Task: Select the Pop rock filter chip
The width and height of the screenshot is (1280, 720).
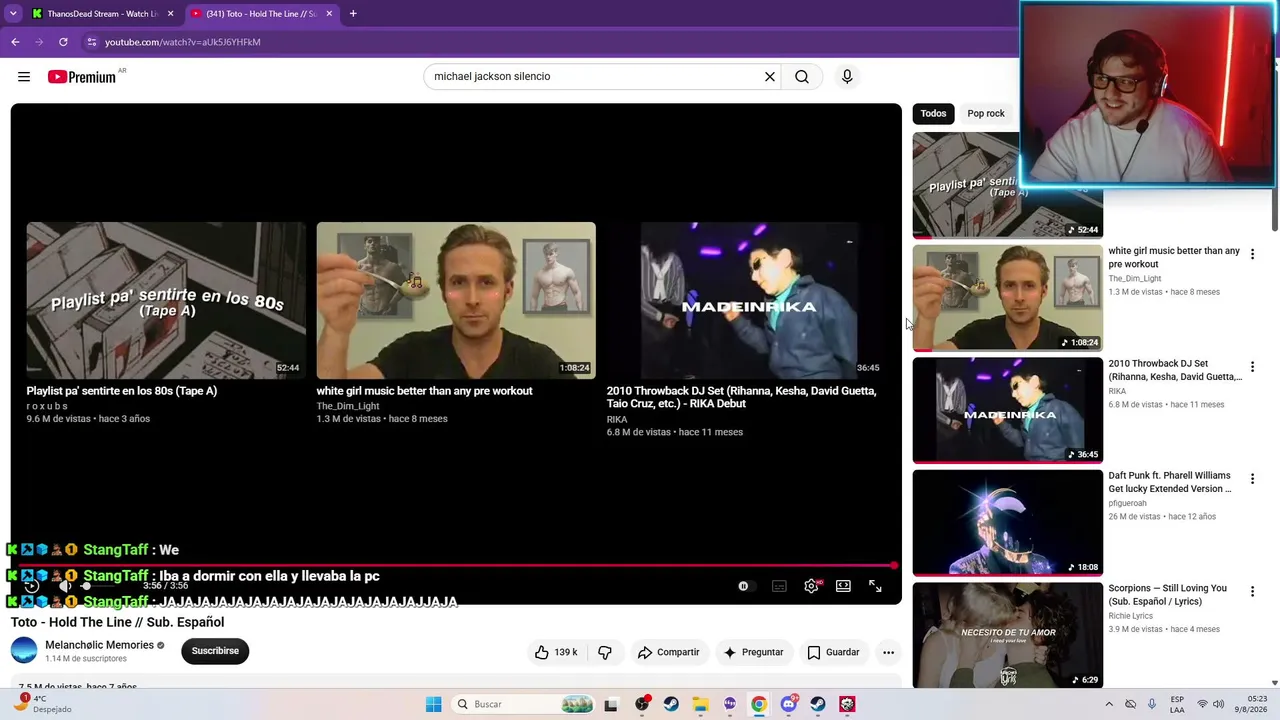Action: pyautogui.click(x=986, y=113)
